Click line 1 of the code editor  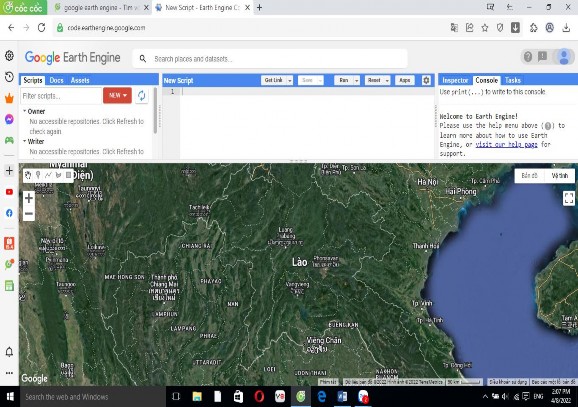click(x=307, y=91)
